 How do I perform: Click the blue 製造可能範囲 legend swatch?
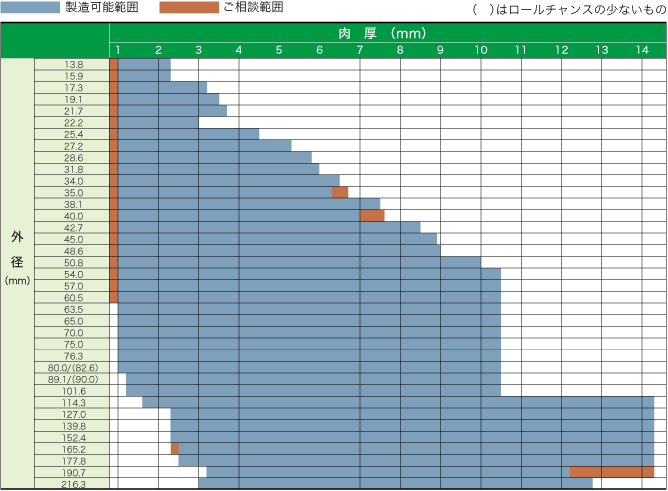30,8
